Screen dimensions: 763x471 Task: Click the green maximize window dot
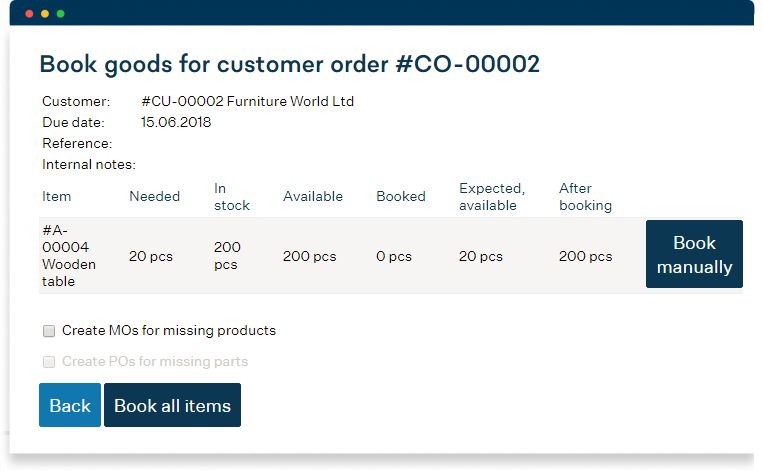click(61, 13)
